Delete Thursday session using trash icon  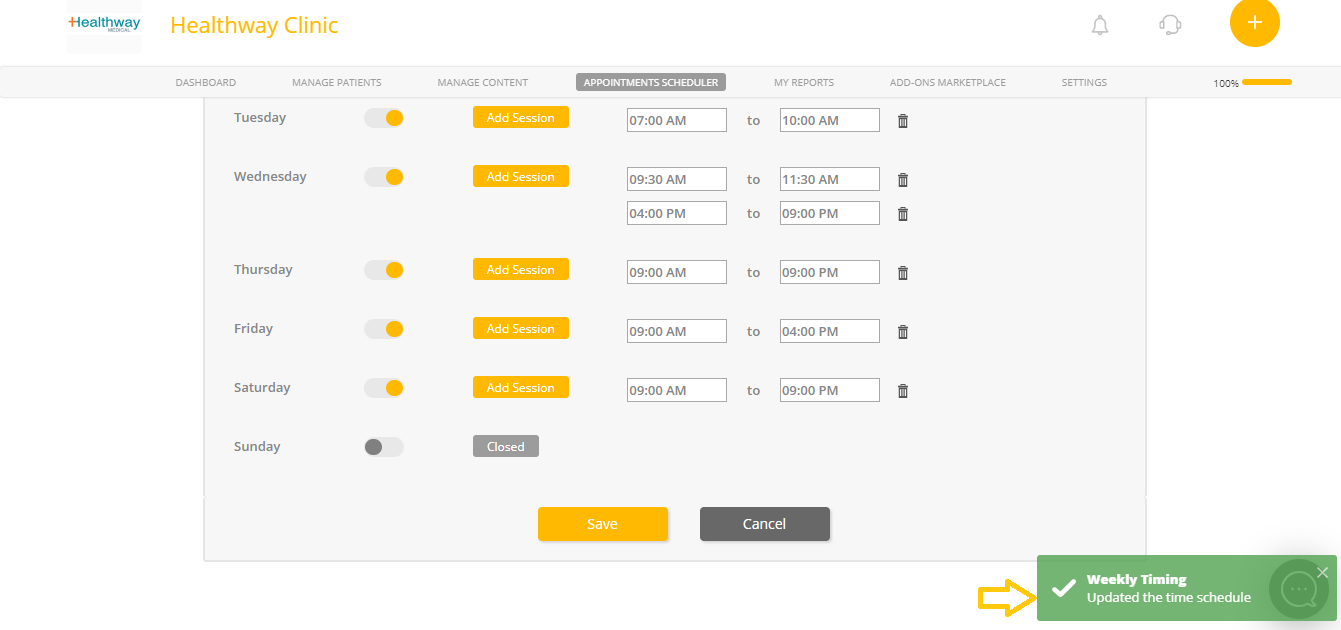coord(903,273)
